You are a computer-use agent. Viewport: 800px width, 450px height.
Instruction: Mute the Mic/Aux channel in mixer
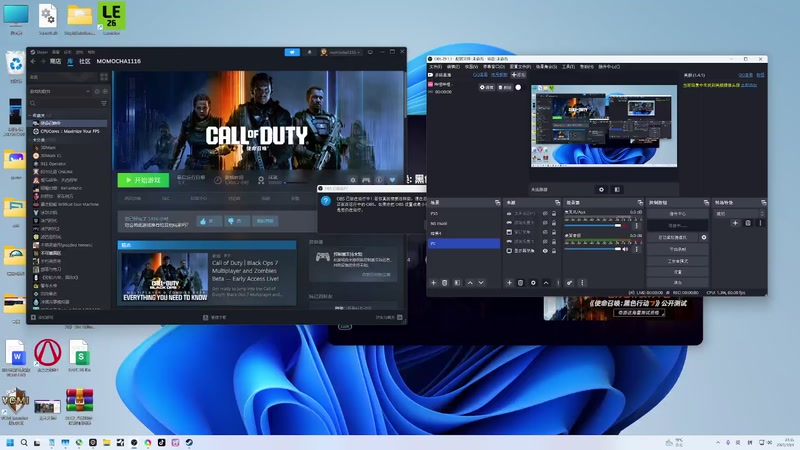pos(625,226)
